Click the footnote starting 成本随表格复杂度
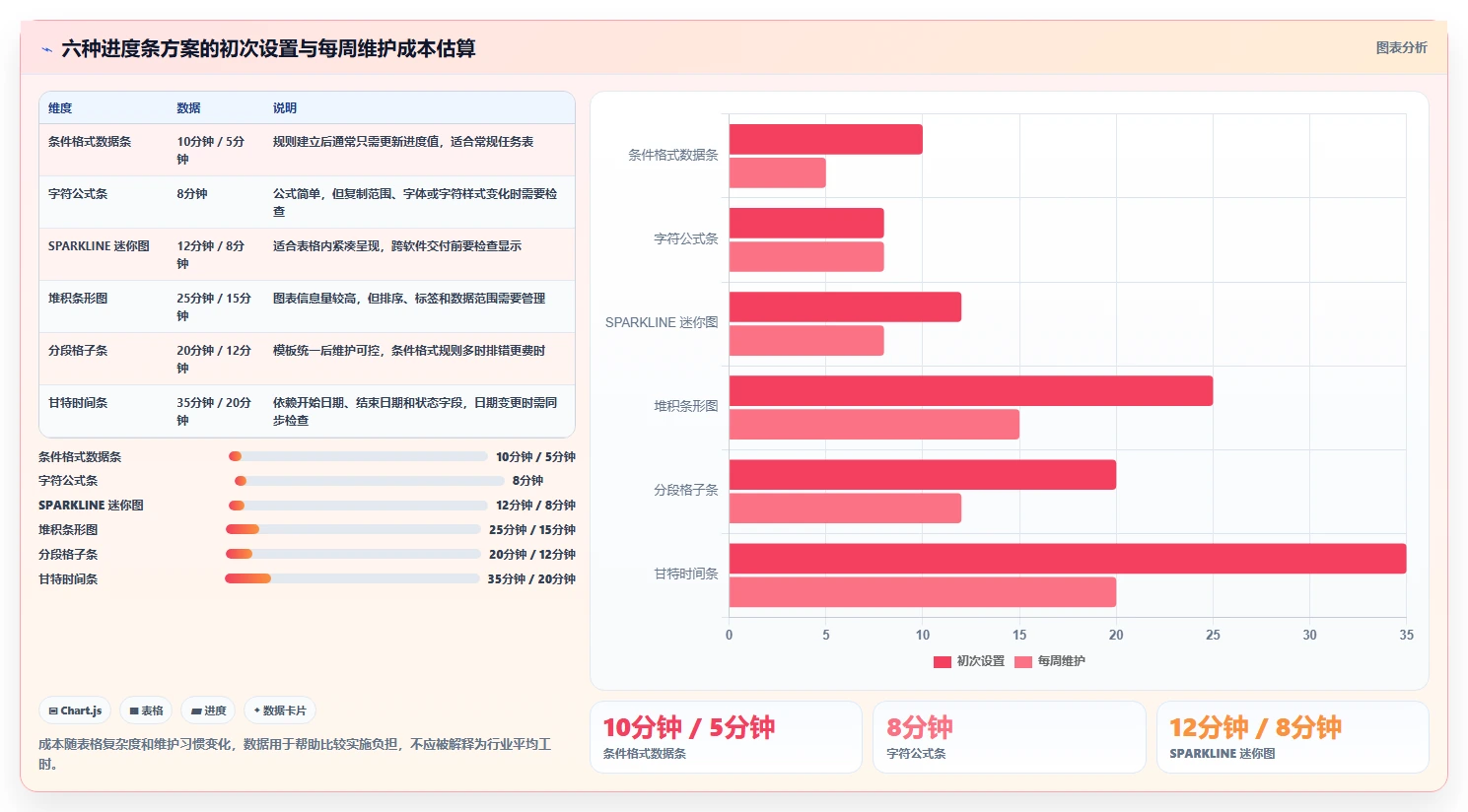The image size is (1468, 812). coord(295,754)
